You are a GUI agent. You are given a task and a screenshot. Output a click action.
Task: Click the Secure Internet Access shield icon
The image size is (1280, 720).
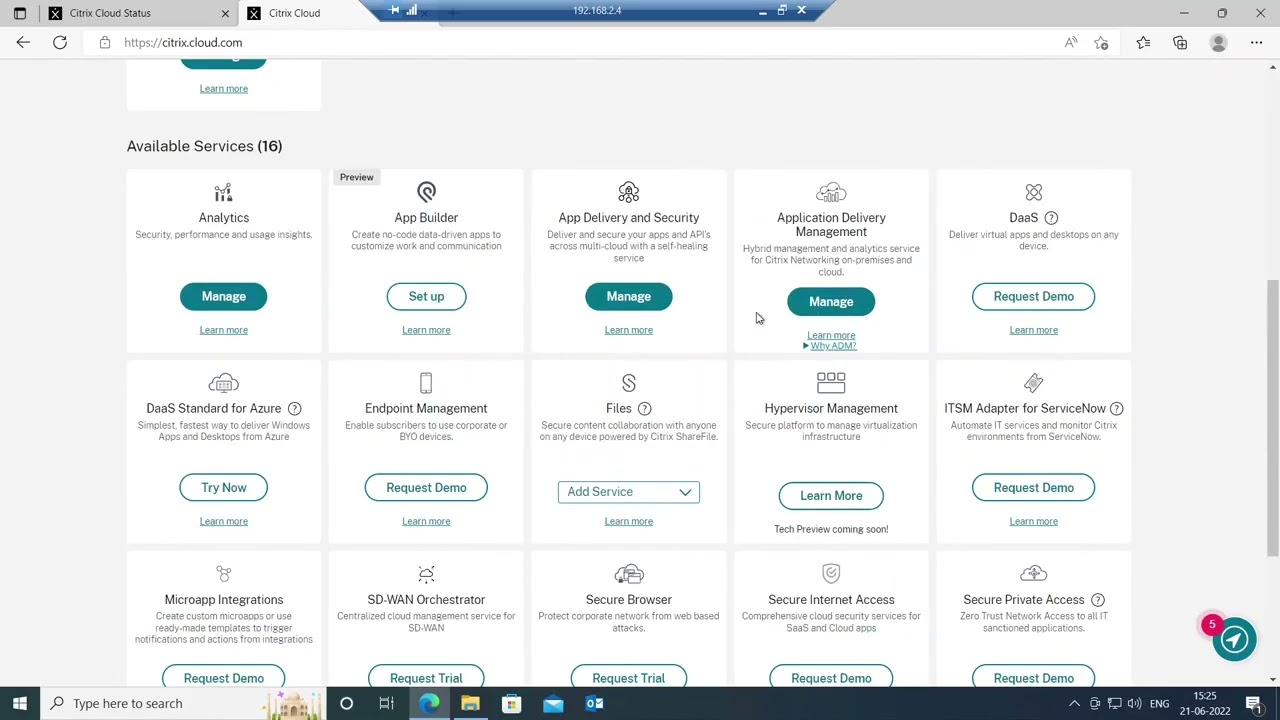(x=831, y=573)
